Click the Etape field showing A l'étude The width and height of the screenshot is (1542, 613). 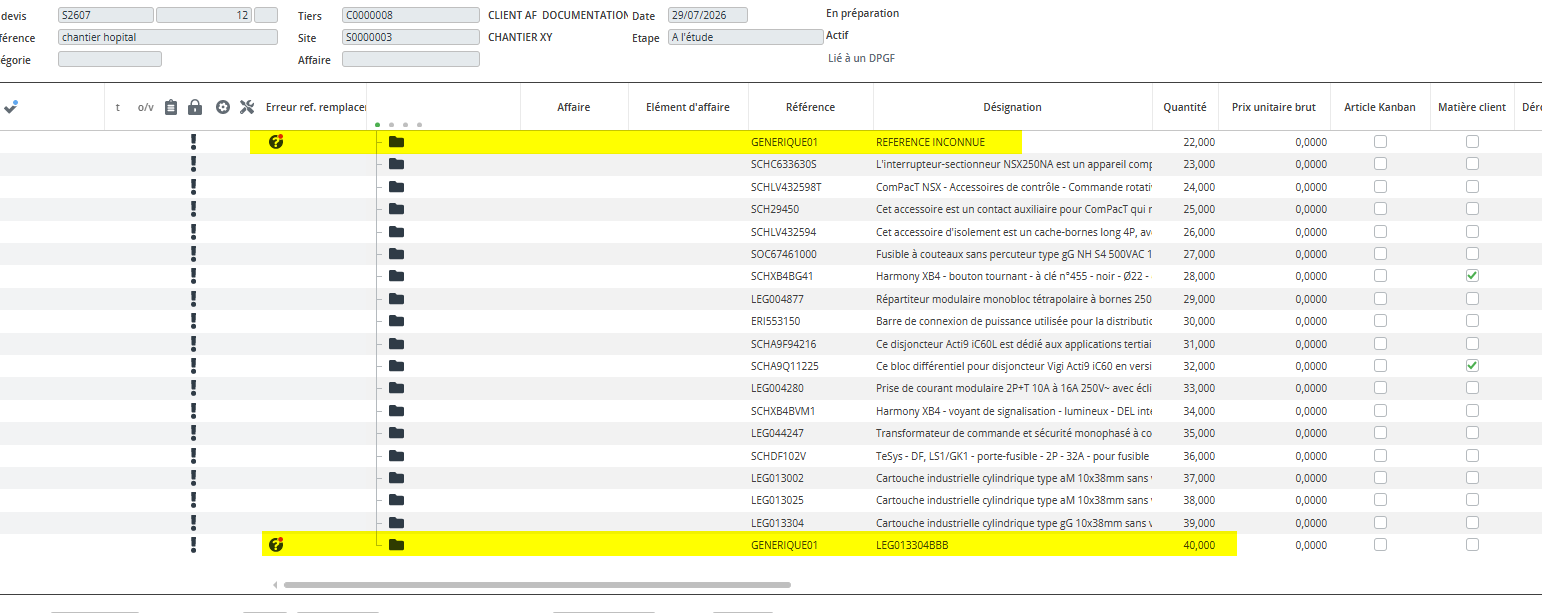click(746, 37)
